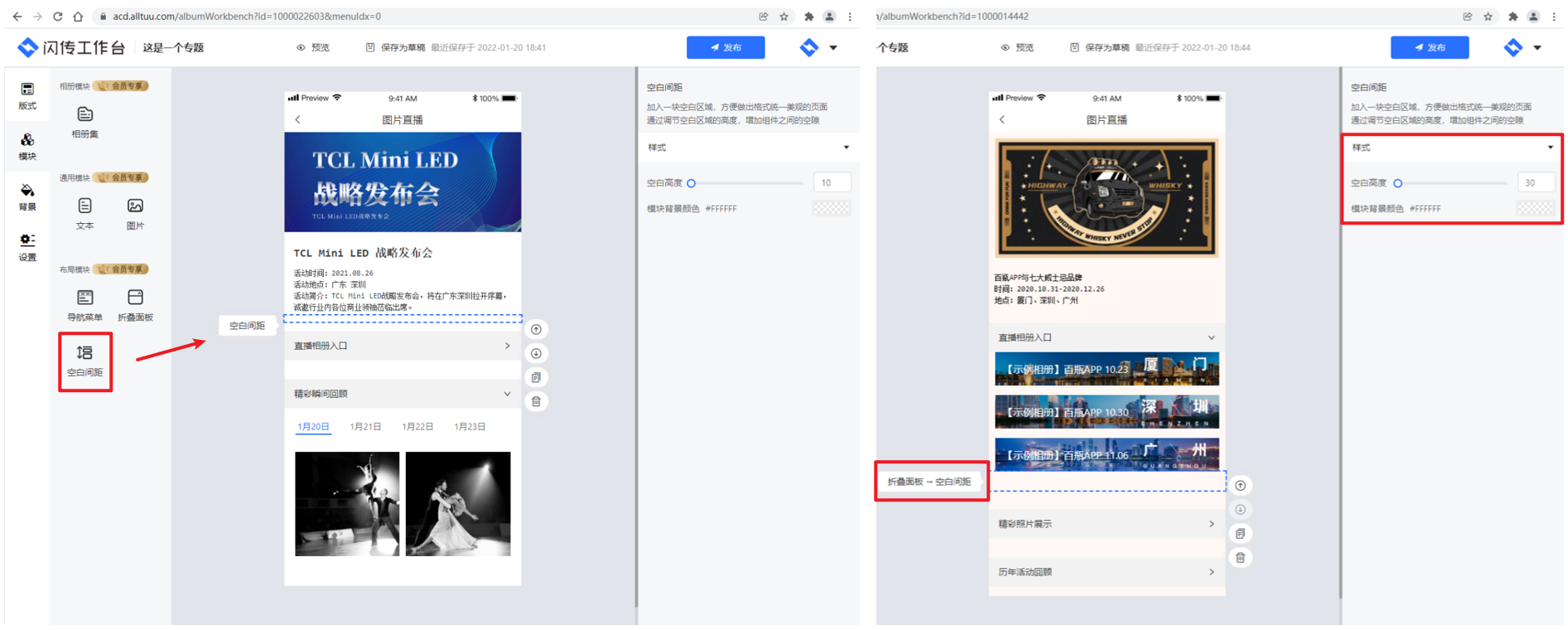Open the 模块 modules section in sidebar
The height and width of the screenshot is (630, 1568).
[27, 147]
